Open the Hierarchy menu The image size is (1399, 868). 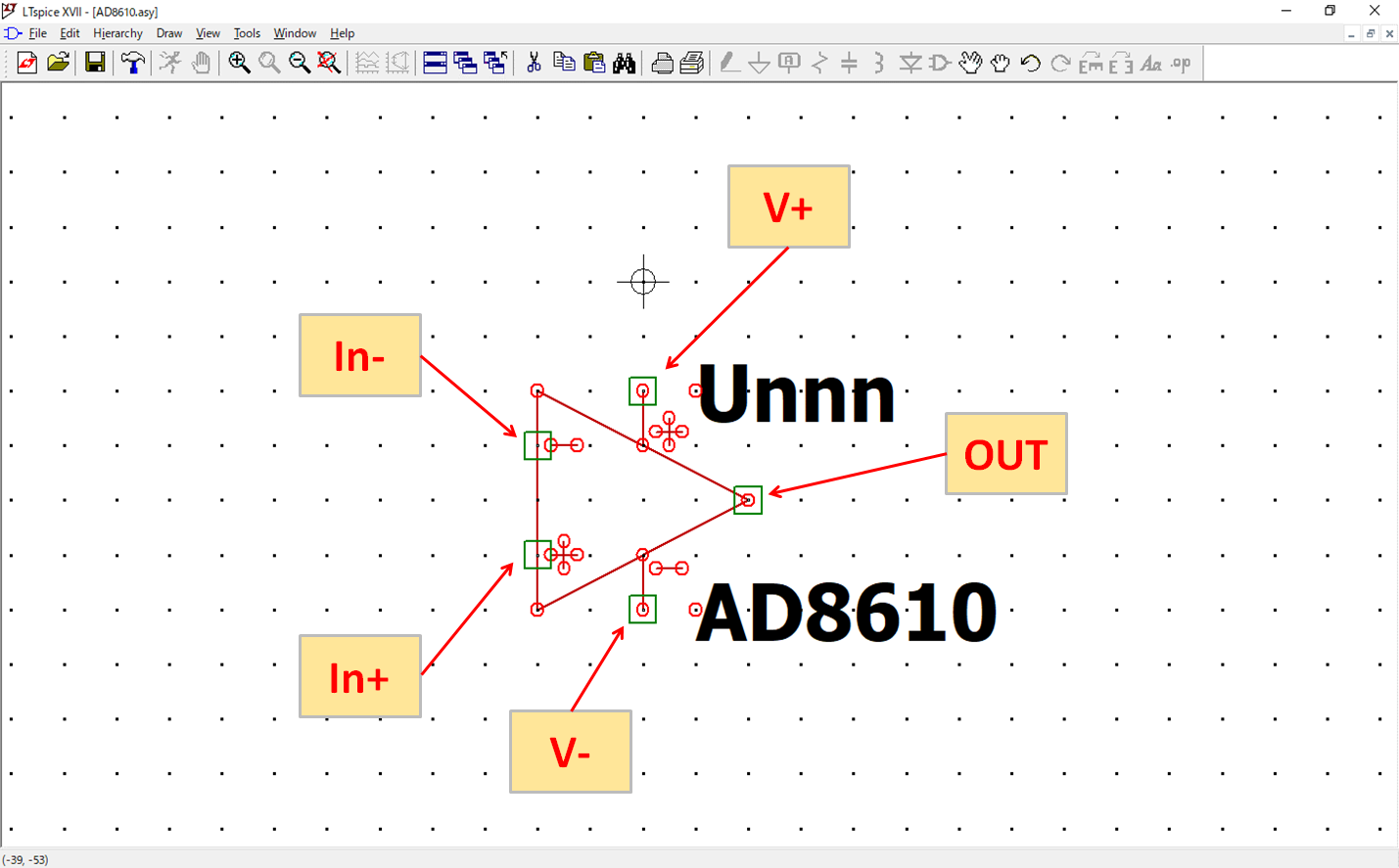(x=117, y=32)
